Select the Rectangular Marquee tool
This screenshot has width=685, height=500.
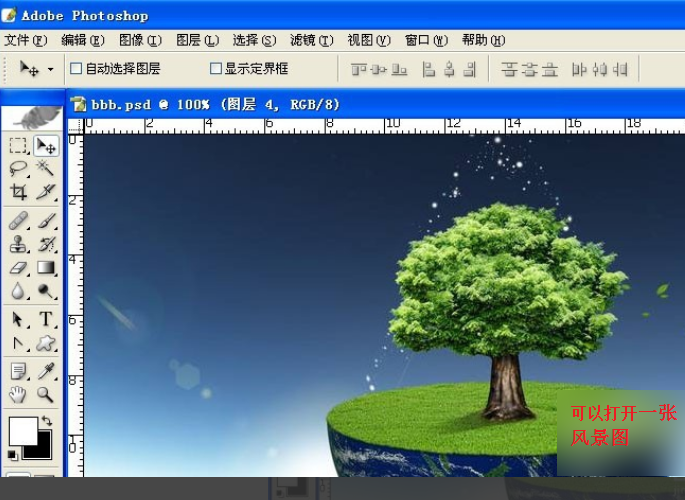click(18, 146)
